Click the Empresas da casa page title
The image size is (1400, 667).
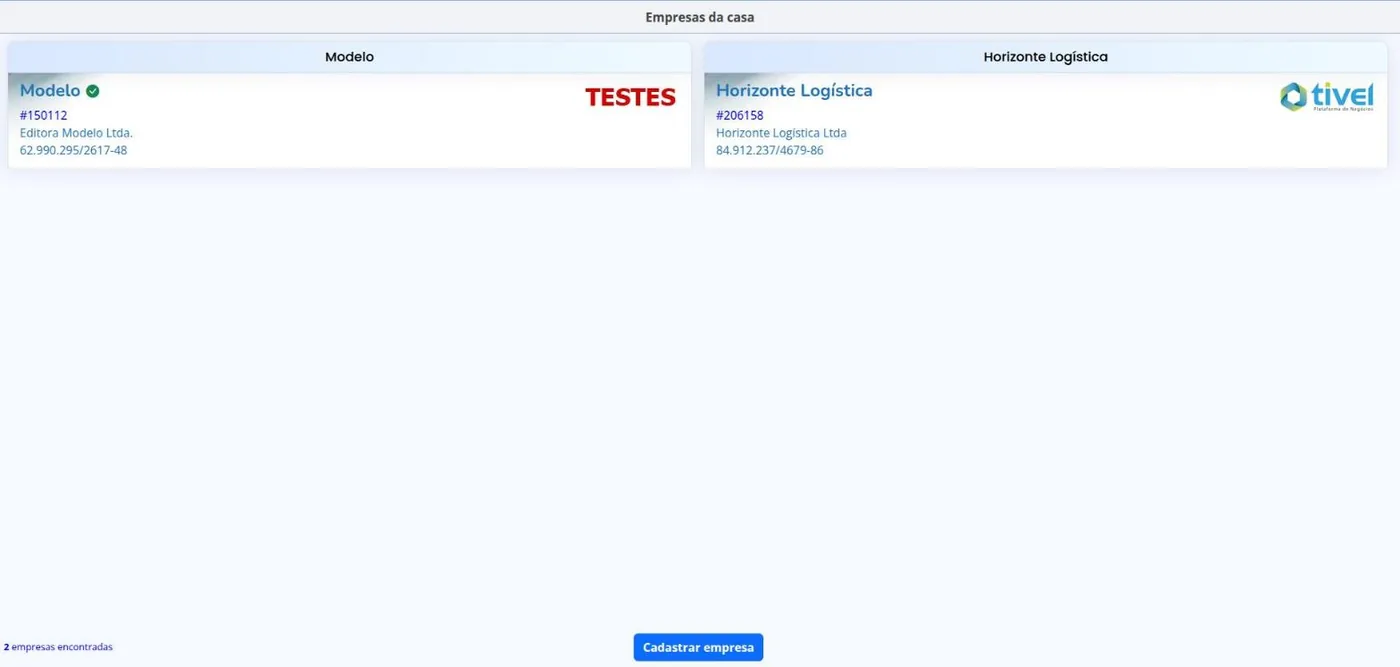[700, 17]
